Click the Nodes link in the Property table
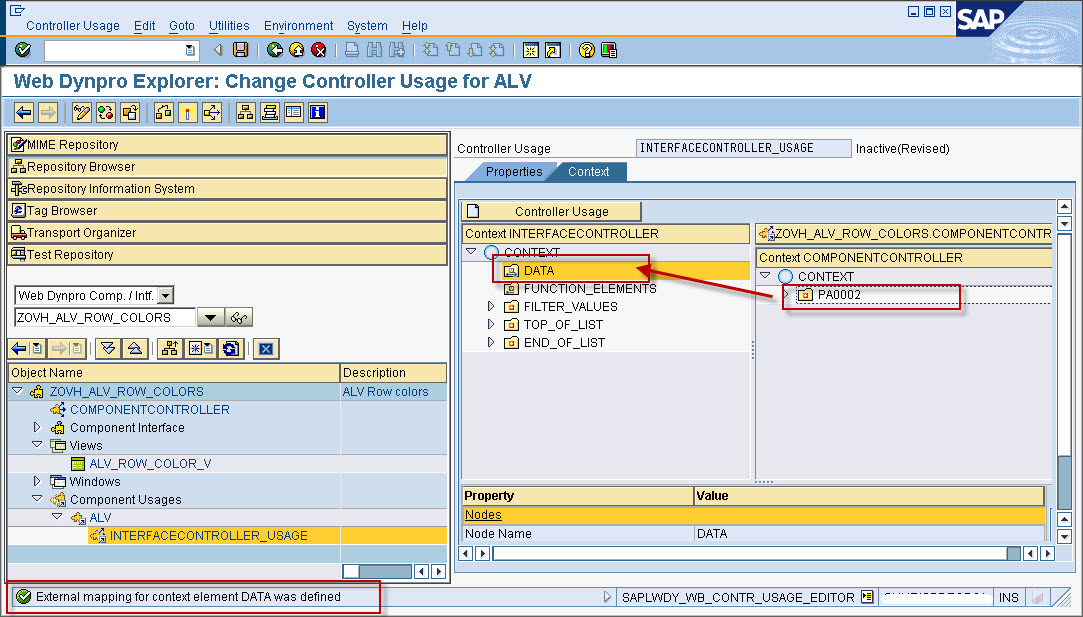Viewport: 1083px width, 617px height. (x=483, y=514)
